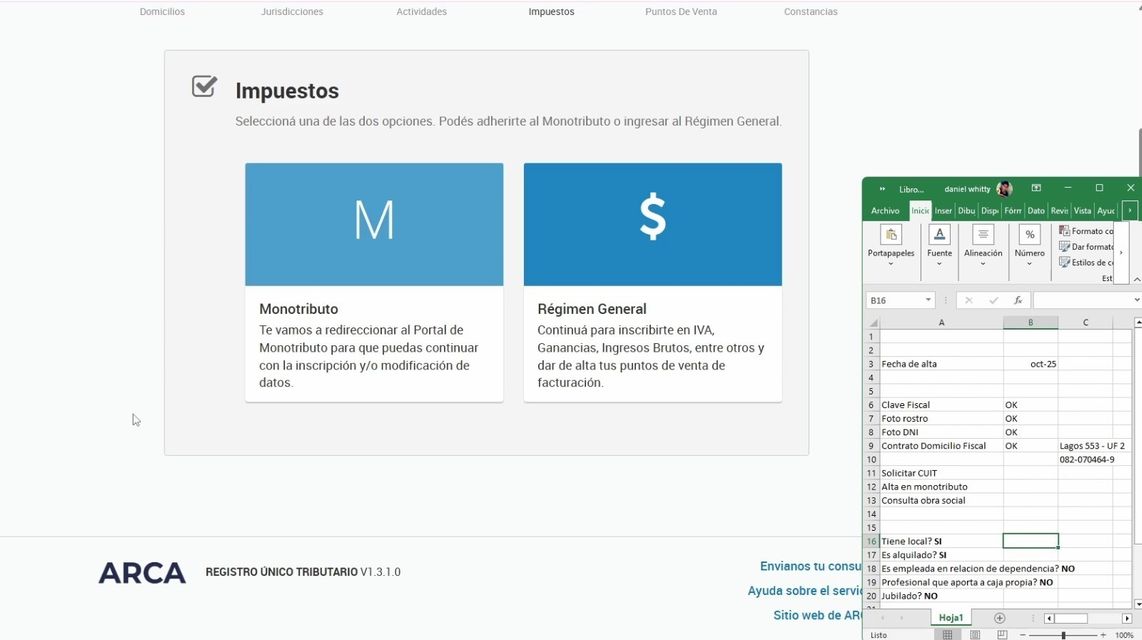1142x640 pixels.
Task: Click the ARCA logo in the footer
Action: click(x=142, y=573)
